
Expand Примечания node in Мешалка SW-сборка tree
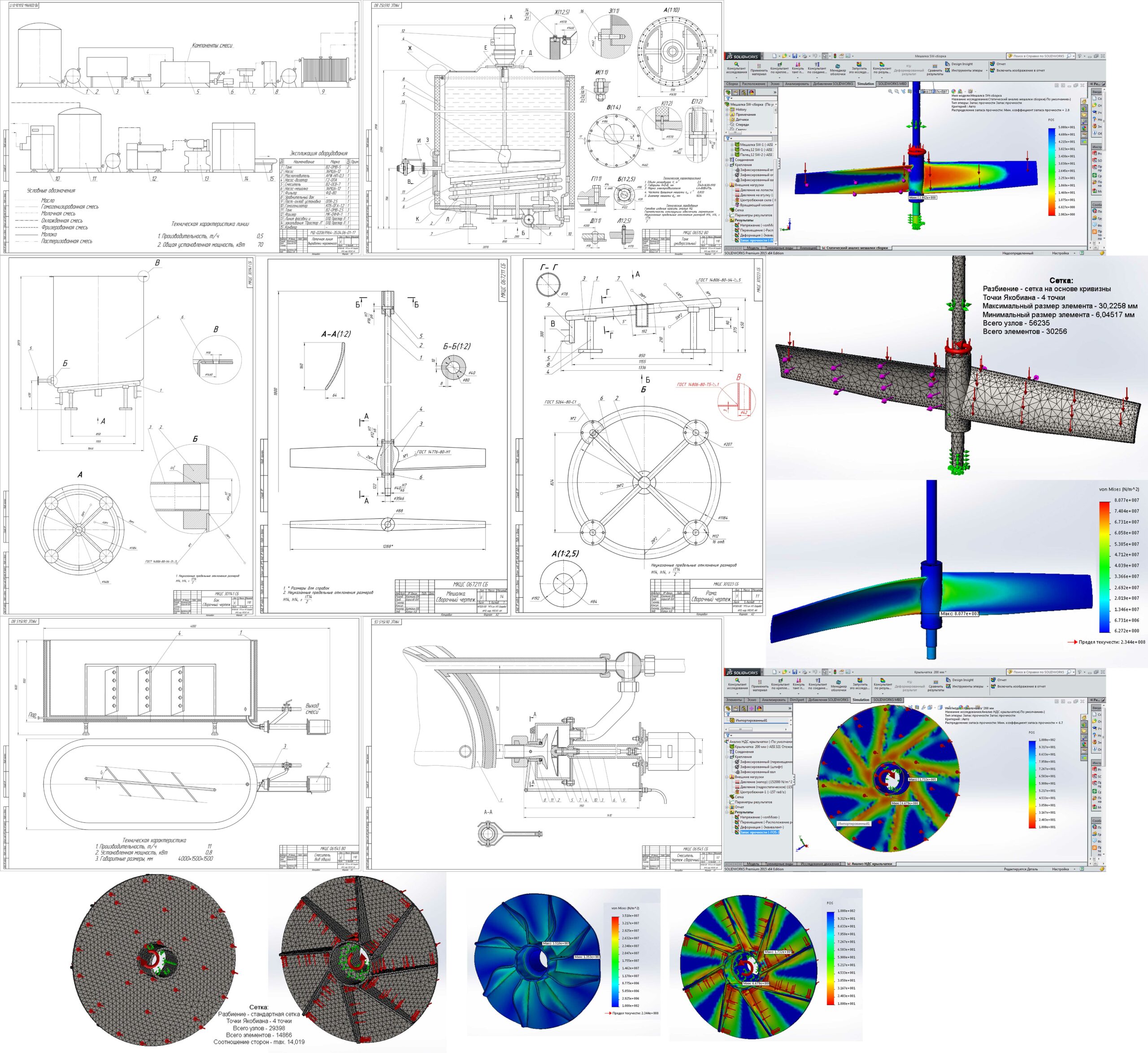[727, 115]
